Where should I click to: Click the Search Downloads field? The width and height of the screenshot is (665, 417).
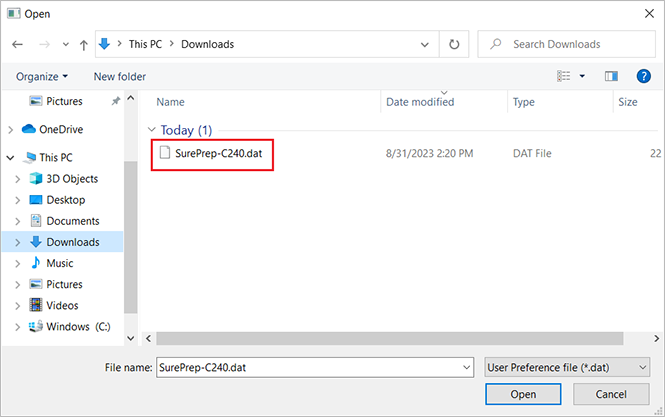[567, 44]
